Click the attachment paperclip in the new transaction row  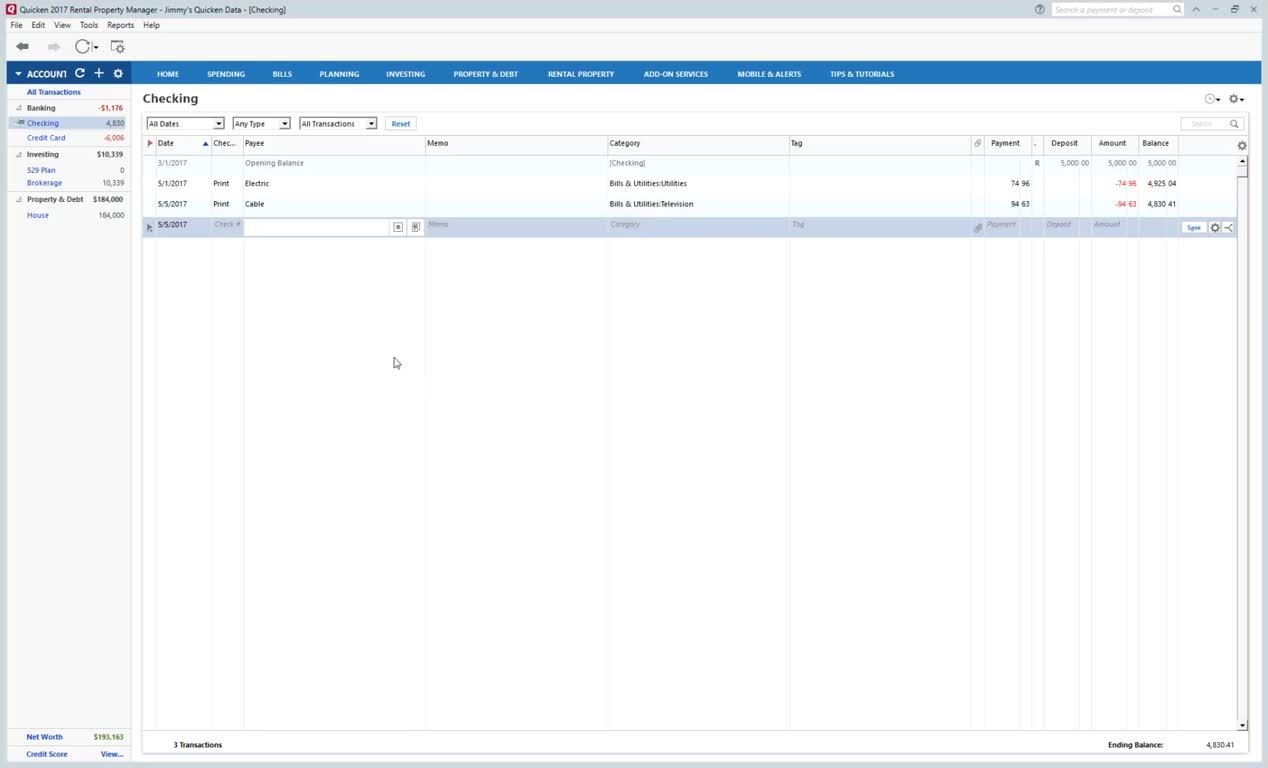click(x=978, y=228)
